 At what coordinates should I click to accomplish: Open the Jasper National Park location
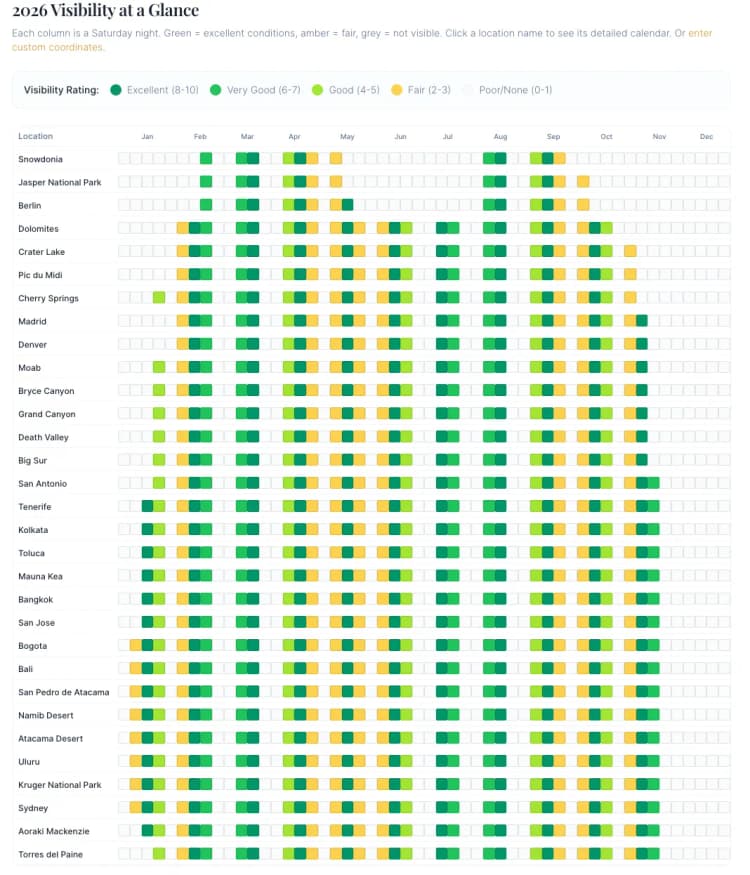click(60, 182)
